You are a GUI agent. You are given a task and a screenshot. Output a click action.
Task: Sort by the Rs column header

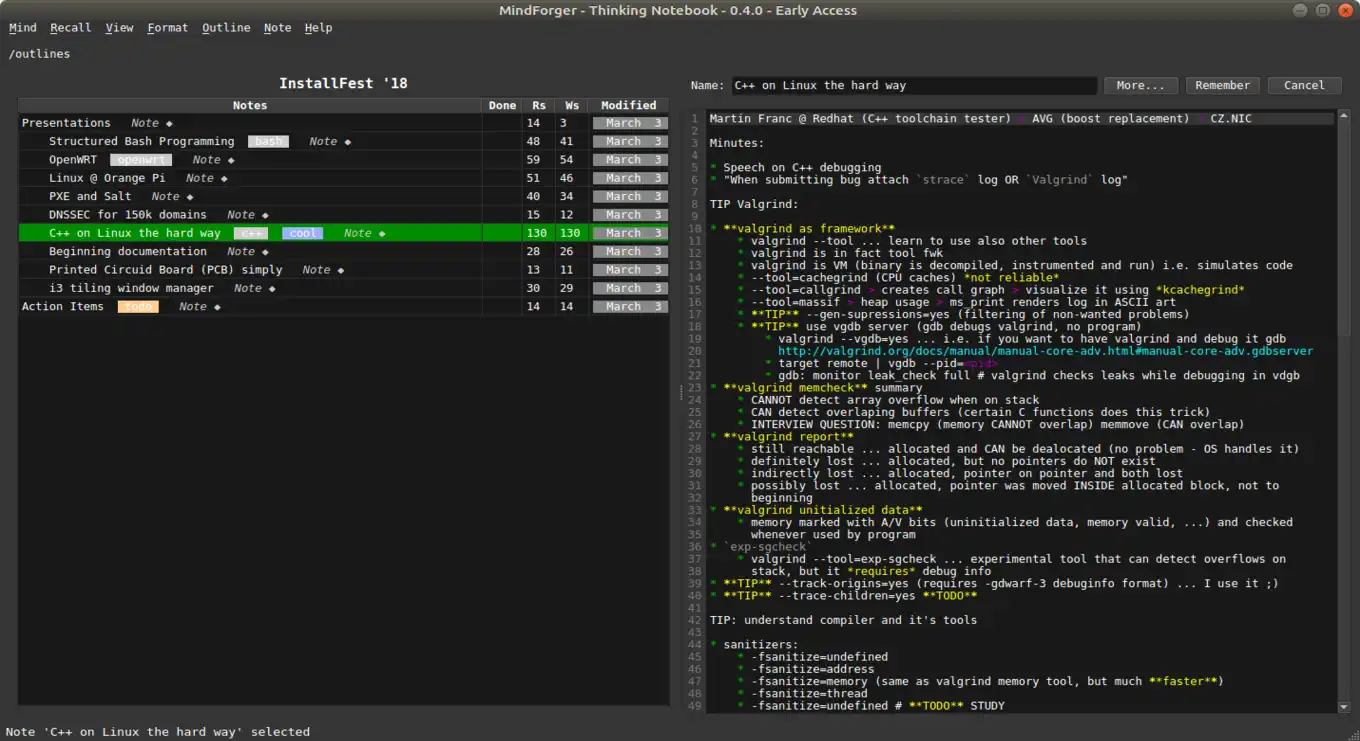point(539,105)
